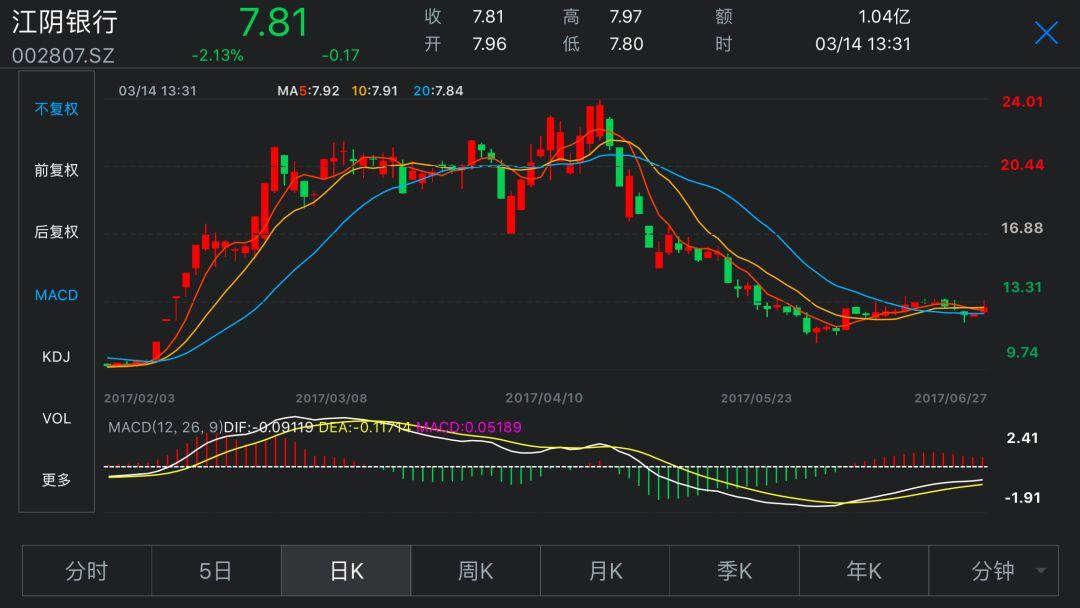Switch indicator to KDJ
Screen dimensions: 1080x608
click(x=56, y=357)
